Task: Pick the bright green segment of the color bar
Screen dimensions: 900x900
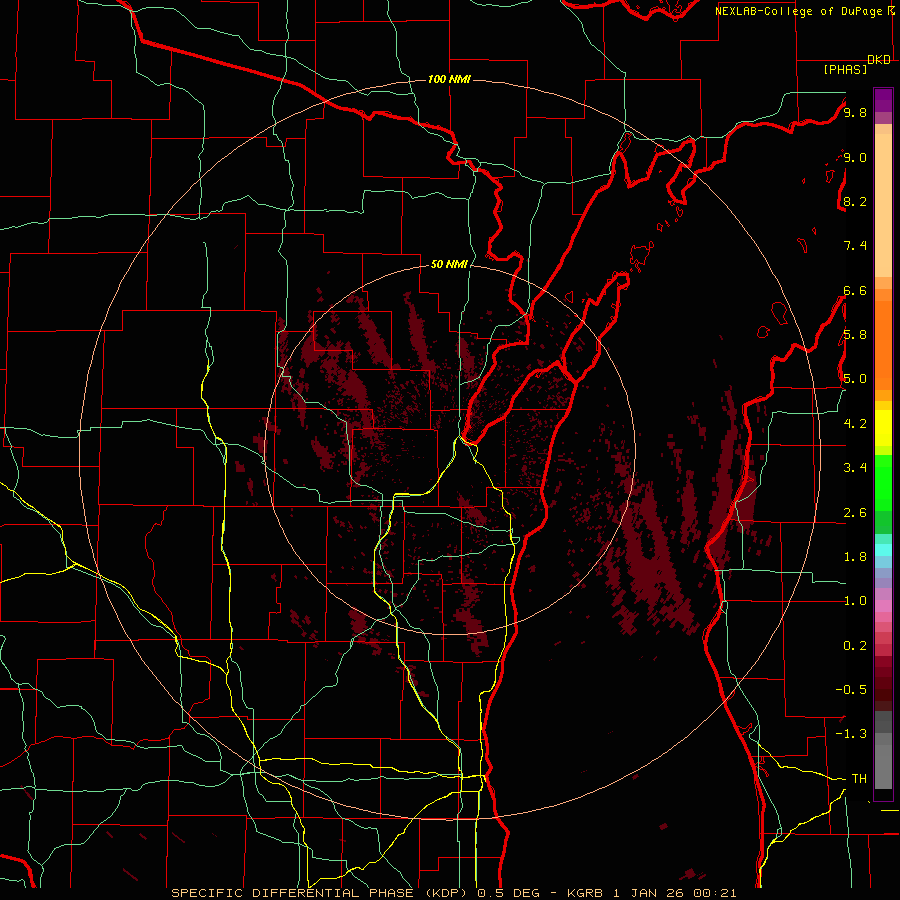Action: pos(883,483)
